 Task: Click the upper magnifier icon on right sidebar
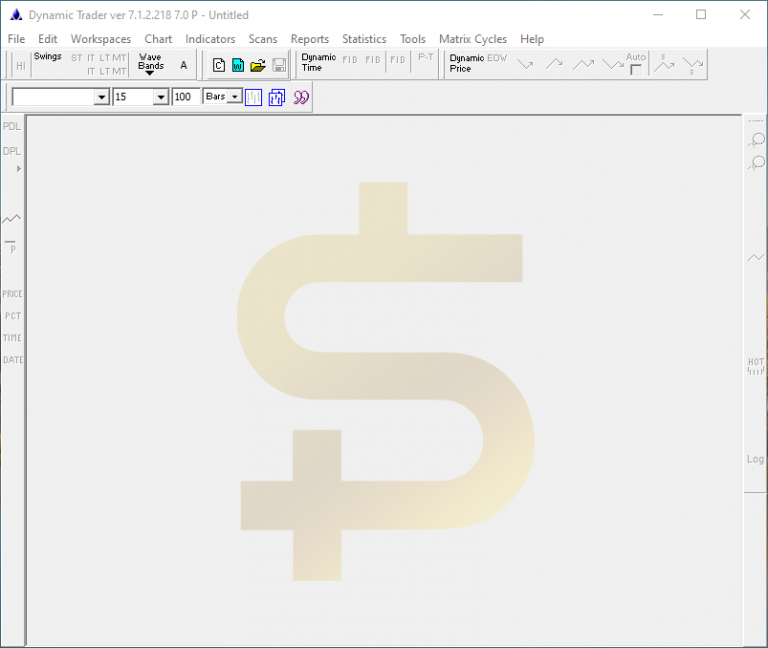point(757,139)
